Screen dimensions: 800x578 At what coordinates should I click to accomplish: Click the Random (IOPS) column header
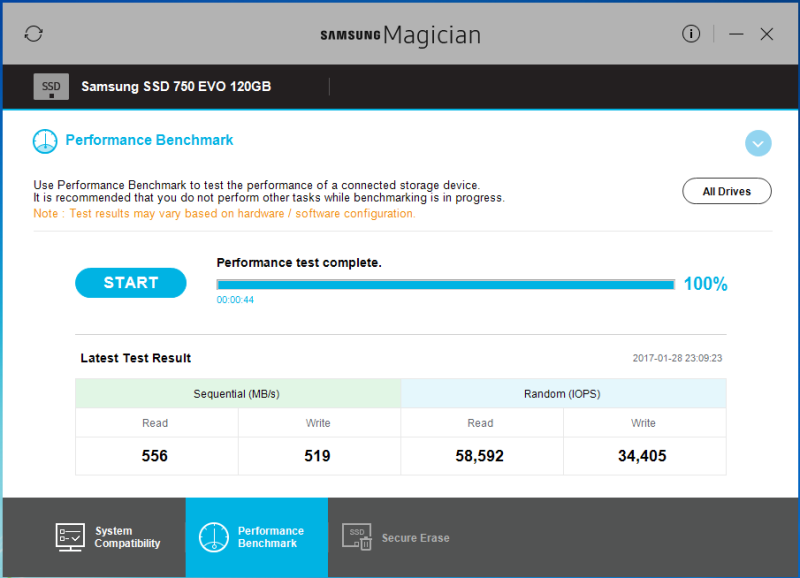click(563, 393)
